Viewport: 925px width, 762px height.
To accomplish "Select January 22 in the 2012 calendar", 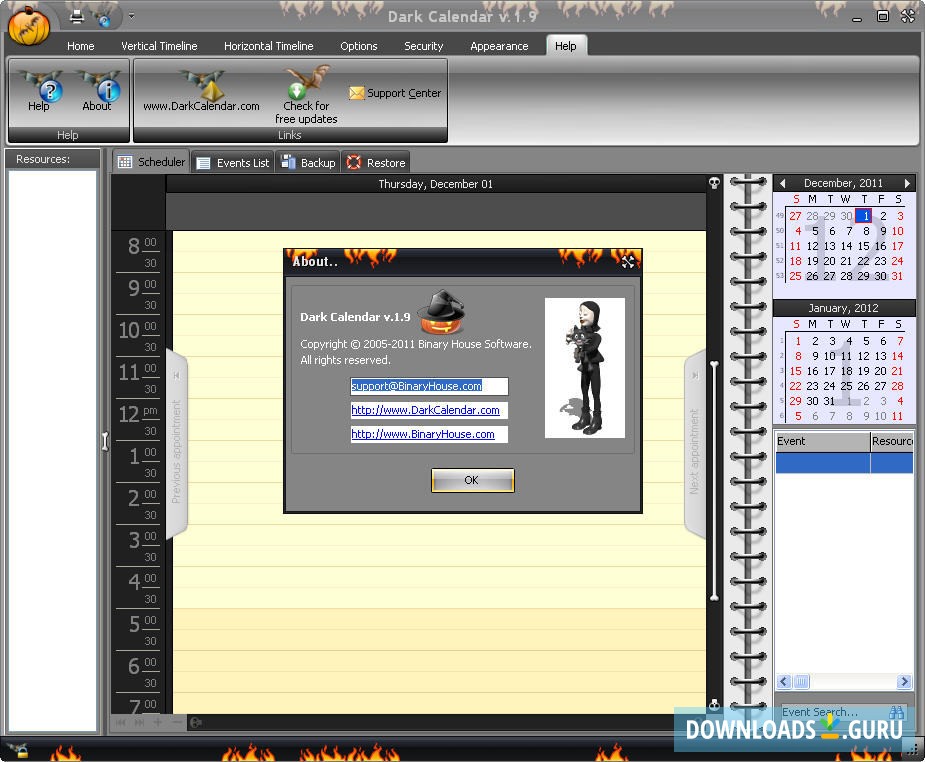I will click(x=795, y=386).
